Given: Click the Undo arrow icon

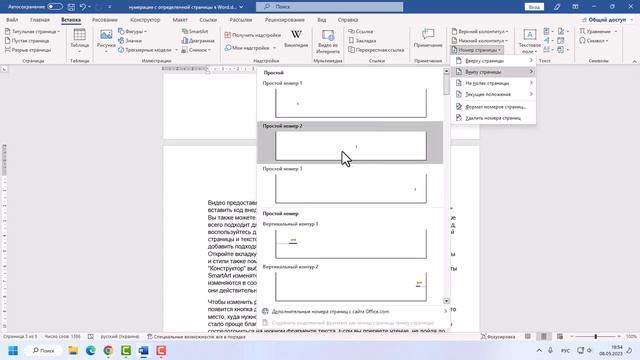Looking at the screenshot, I should pos(83,7).
